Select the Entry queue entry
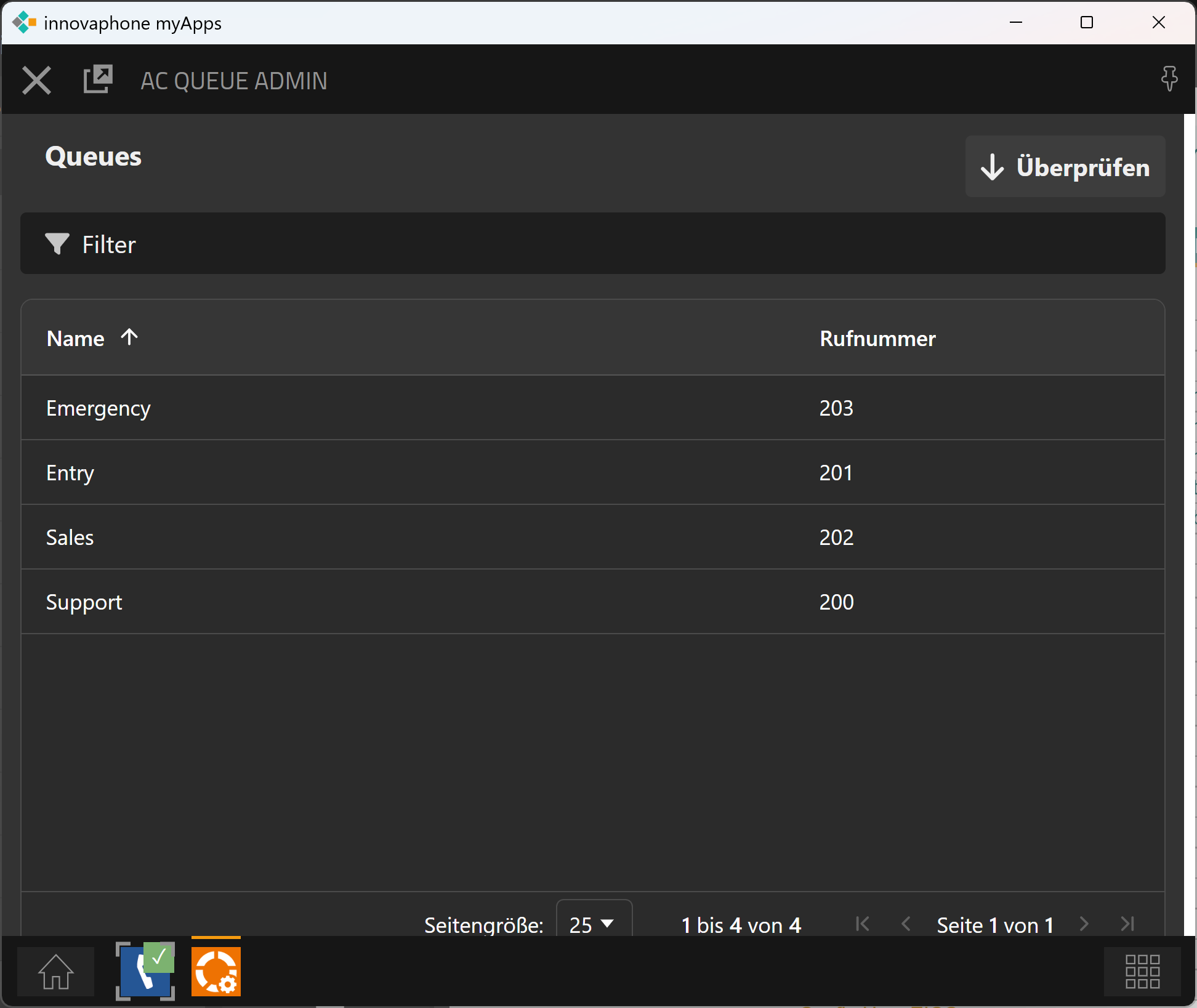 70,473
